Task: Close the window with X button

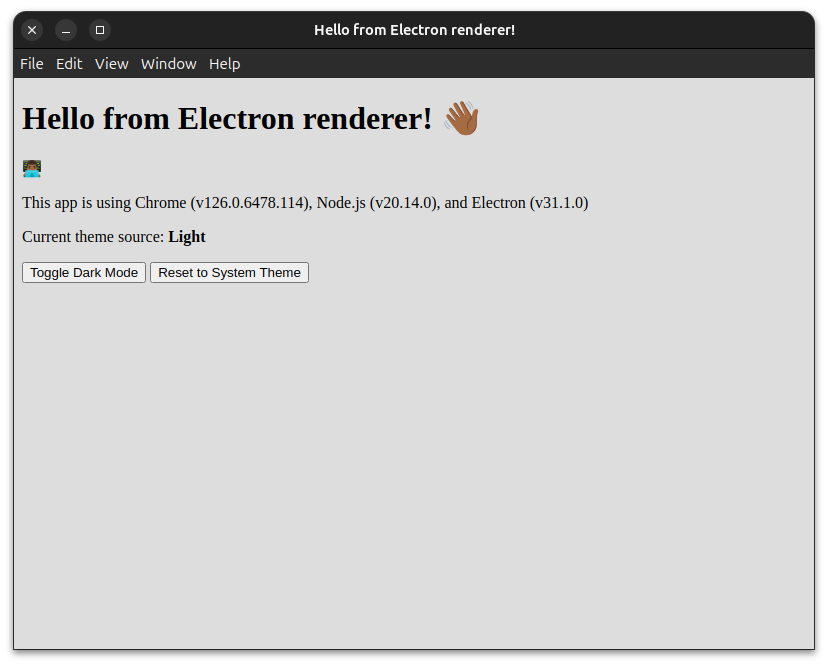Action: coord(32,30)
